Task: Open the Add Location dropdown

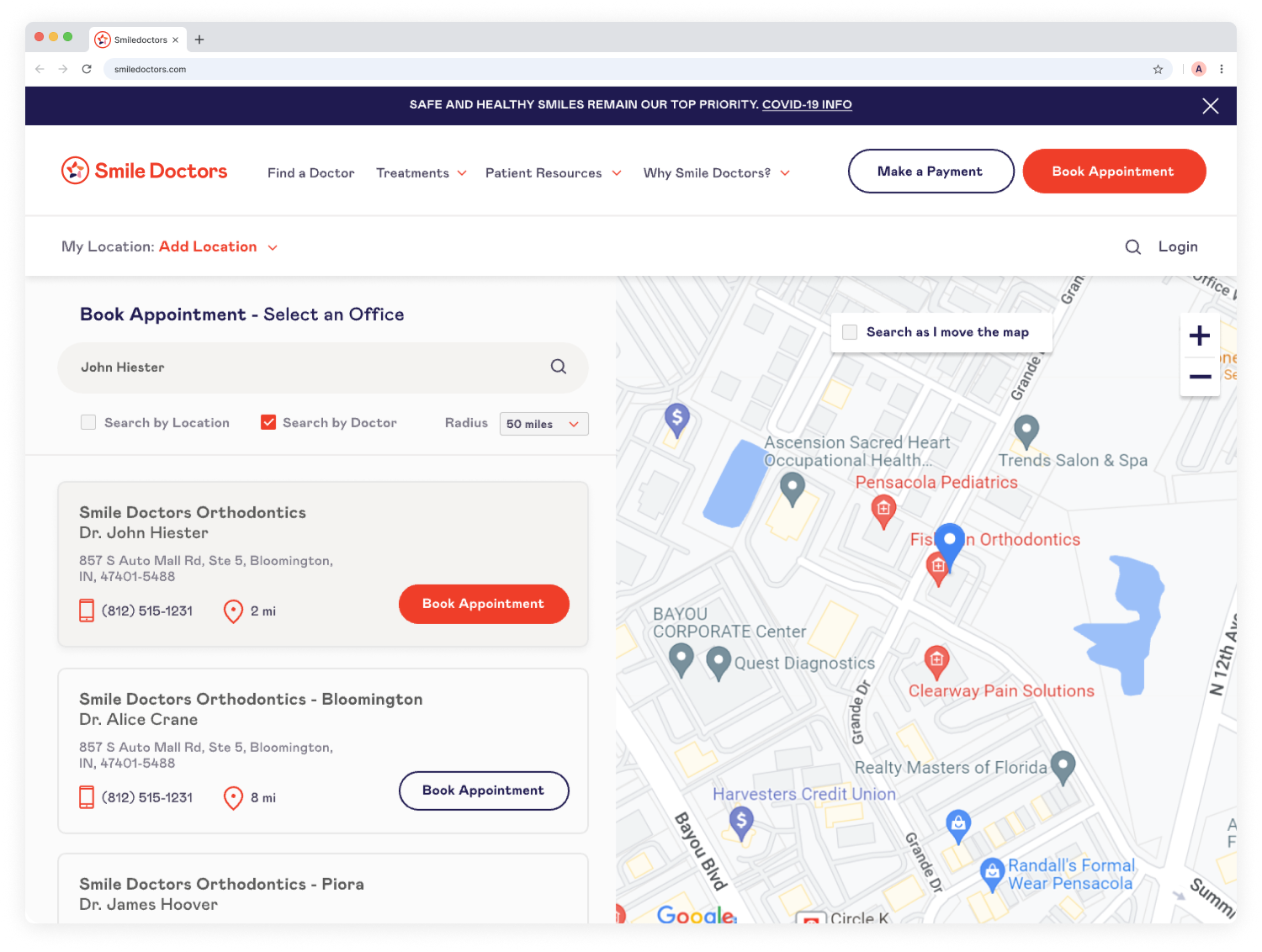Action: point(218,246)
